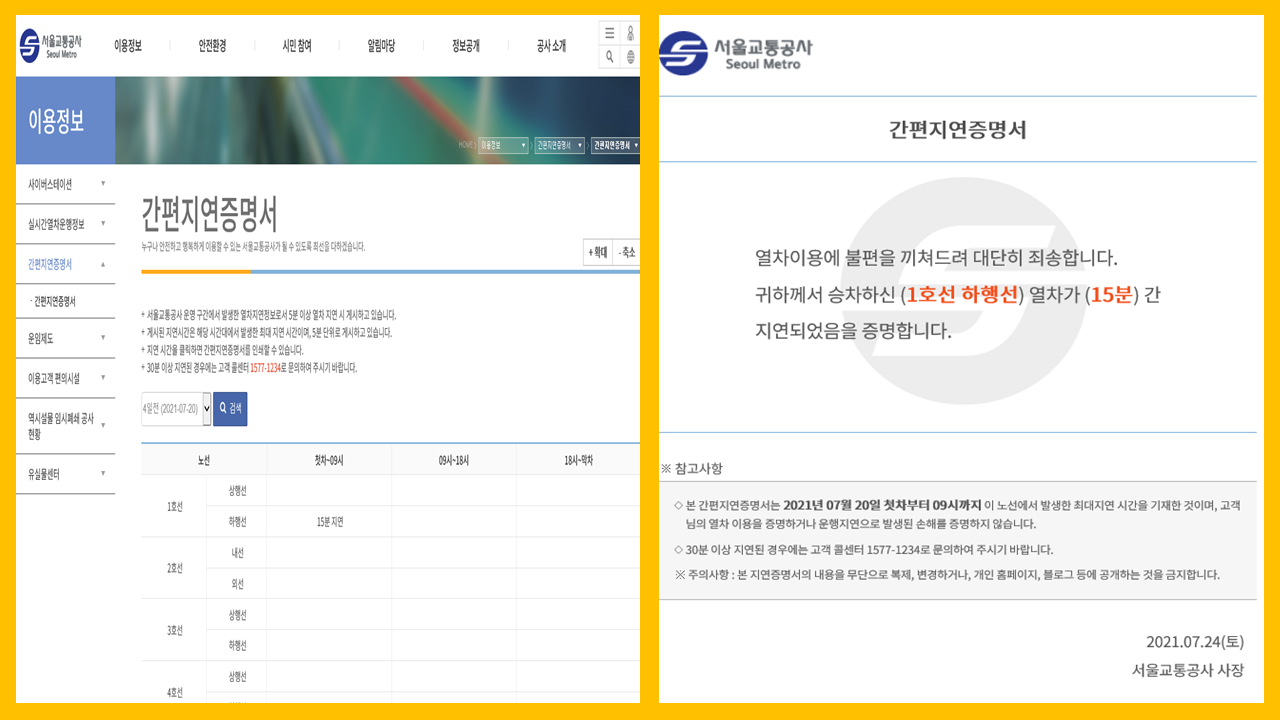Click the 09시~18시 column header
The image size is (1280, 720).
[x=454, y=460]
